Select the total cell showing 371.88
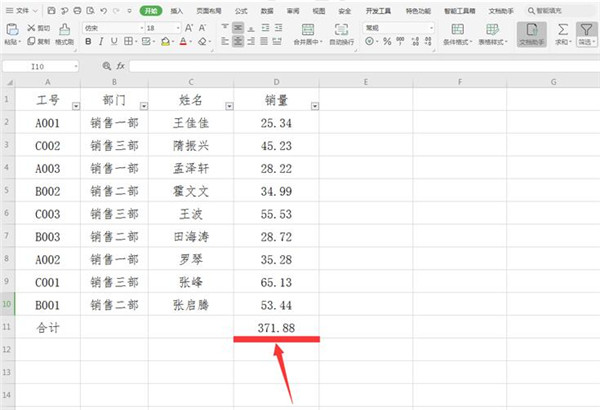This screenshot has width=600, height=410. tap(276, 327)
